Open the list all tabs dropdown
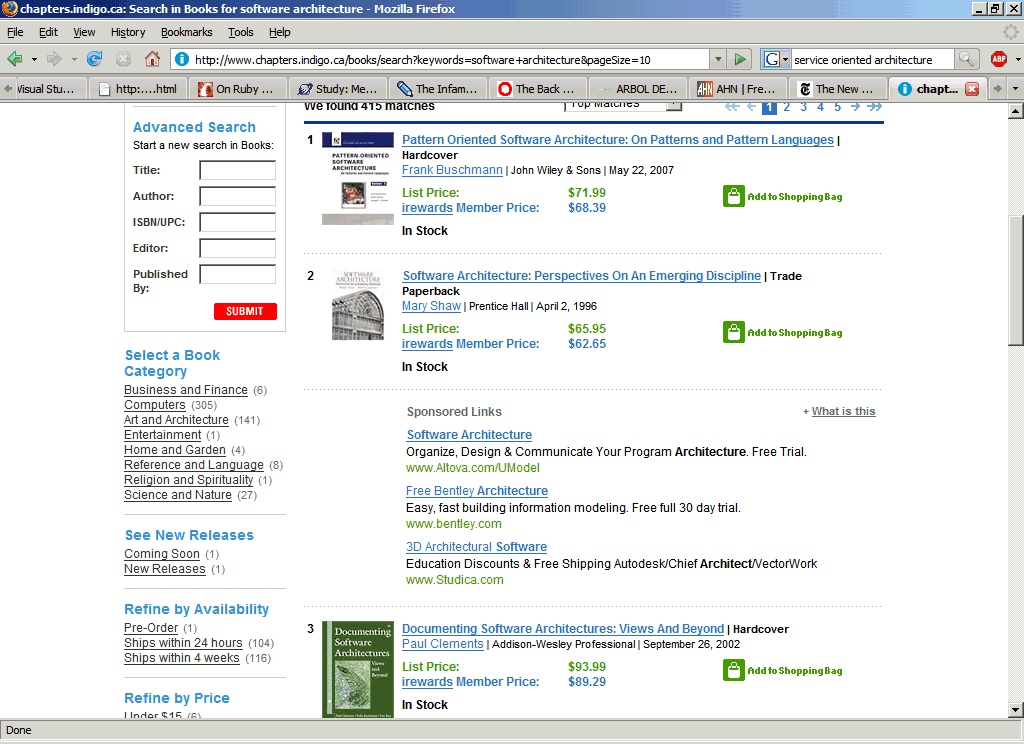This screenshot has height=744, width=1024. click(1014, 89)
